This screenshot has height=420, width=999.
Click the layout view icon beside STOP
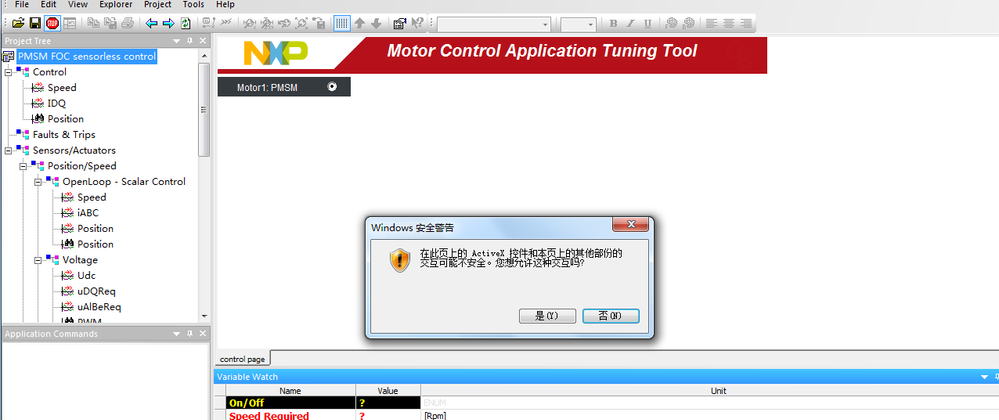[69, 24]
